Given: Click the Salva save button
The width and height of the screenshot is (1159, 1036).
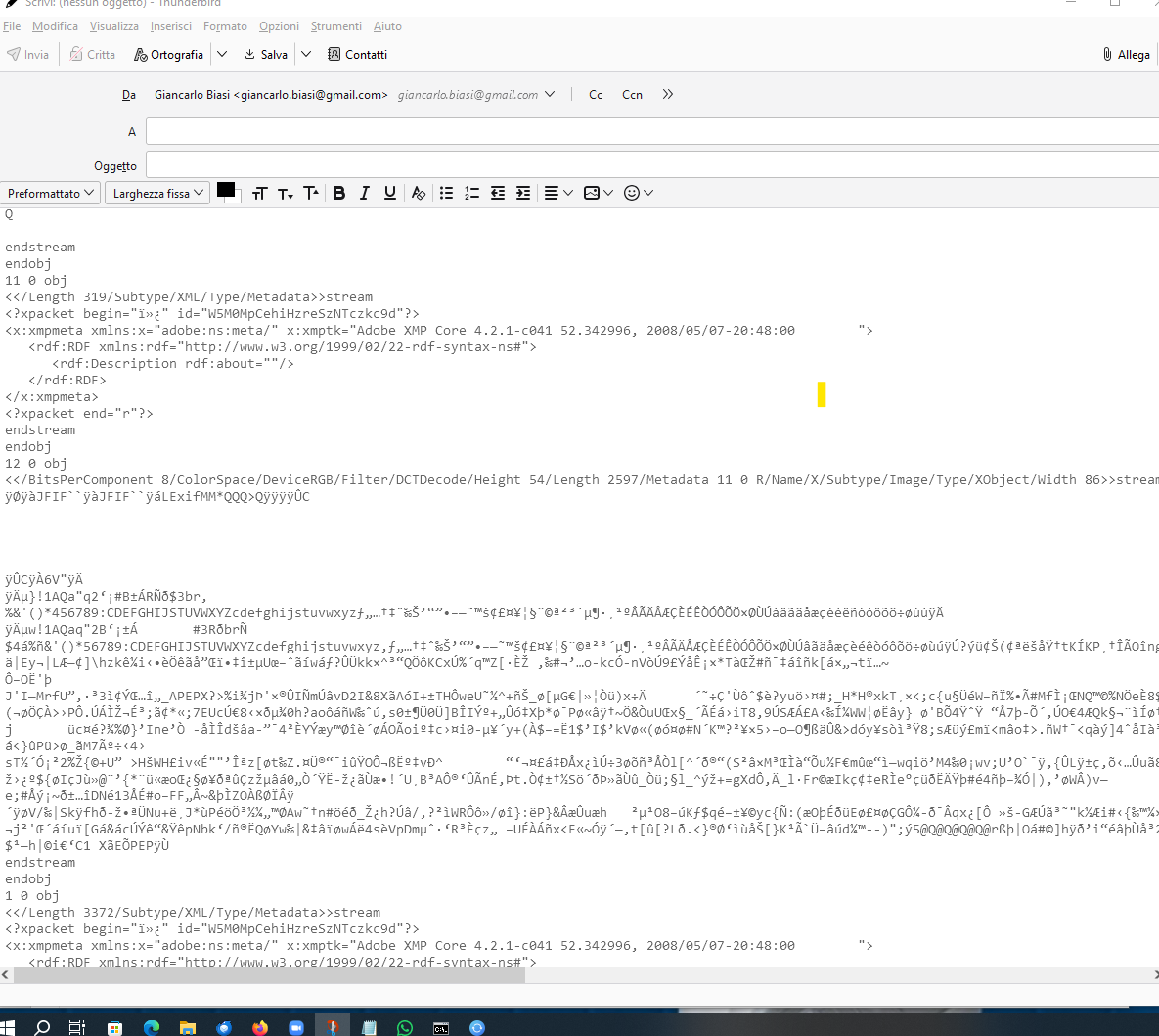Looking at the screenshot, I should (x=266, y=55).
